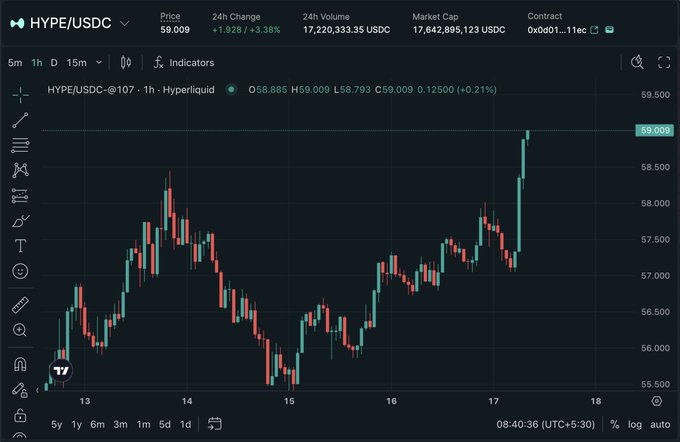The width and height of the screenshot is (680, 442).
Task: Click the TradingView logo badge
Action: 61,370
